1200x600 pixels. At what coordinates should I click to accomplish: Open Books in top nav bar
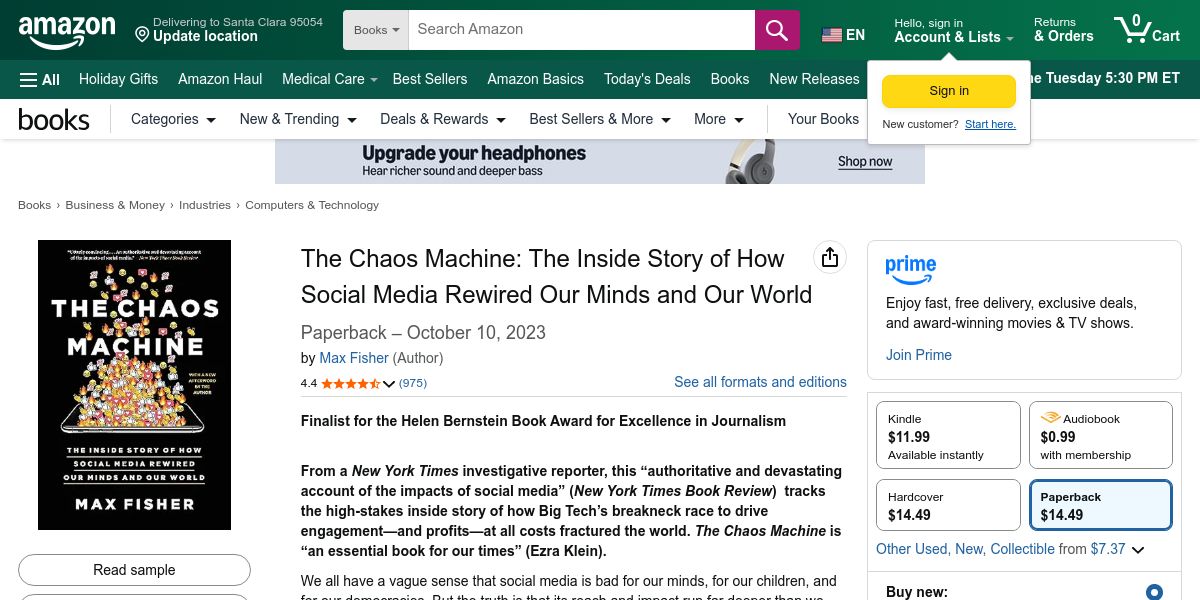730,79
